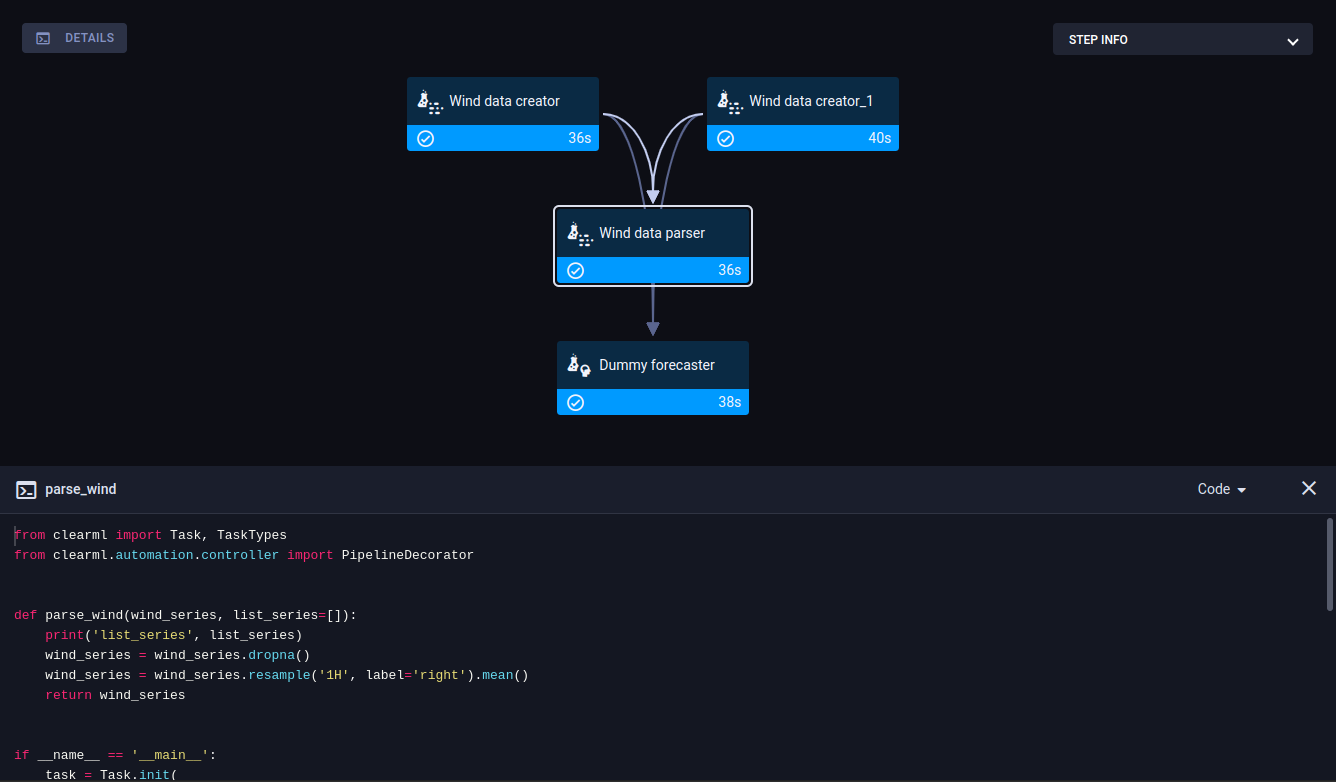Click the DETAILS button
The height and width of the screenshot is (782, 1336).
(74, 37)
